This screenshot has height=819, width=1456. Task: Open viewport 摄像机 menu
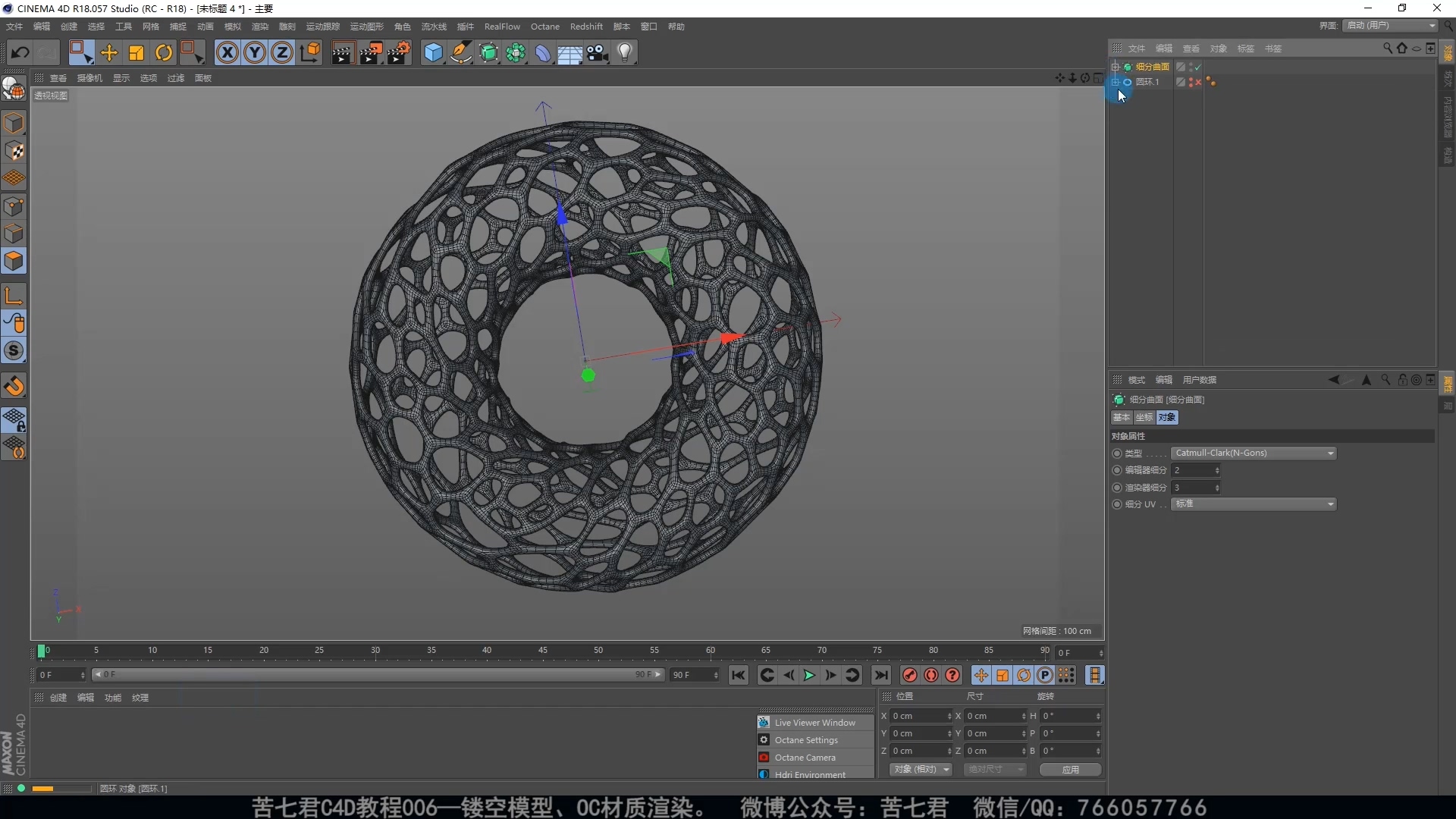pyautogui.click(x=89, y=78)
